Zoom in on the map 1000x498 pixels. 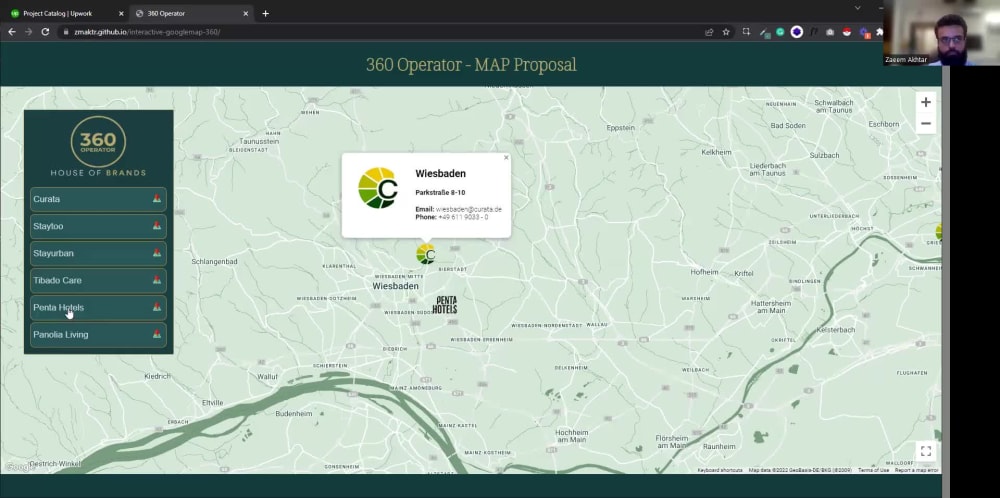926,102
